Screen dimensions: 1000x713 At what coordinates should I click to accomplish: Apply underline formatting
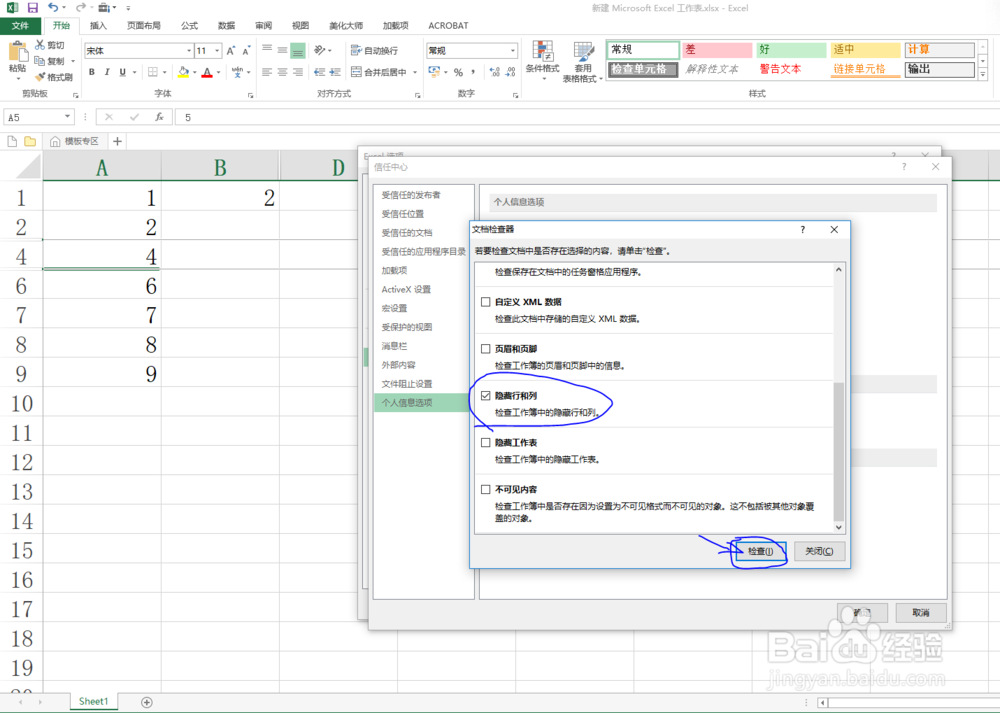tap(122, 72)
